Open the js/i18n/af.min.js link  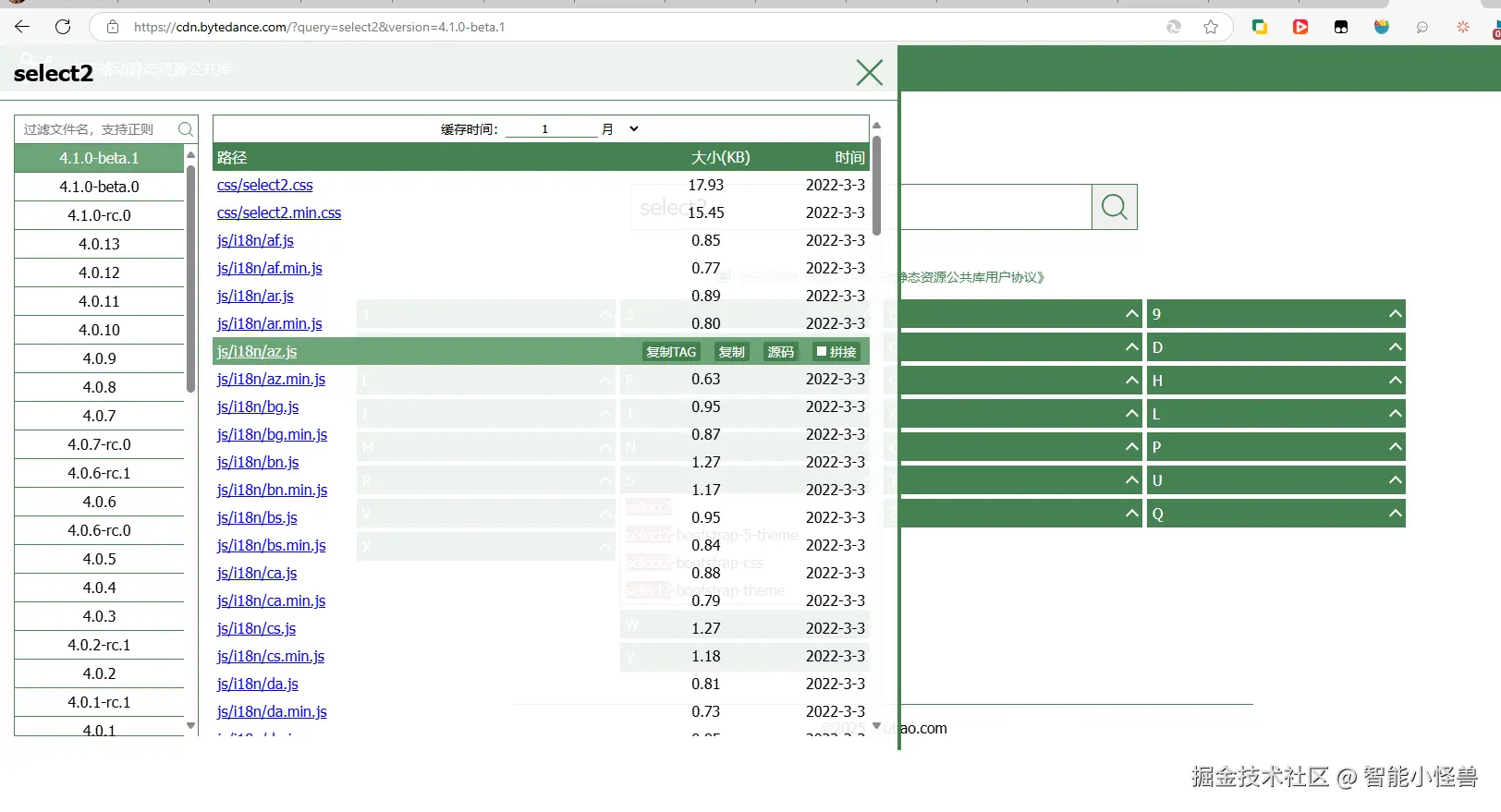tap(270, 268)
